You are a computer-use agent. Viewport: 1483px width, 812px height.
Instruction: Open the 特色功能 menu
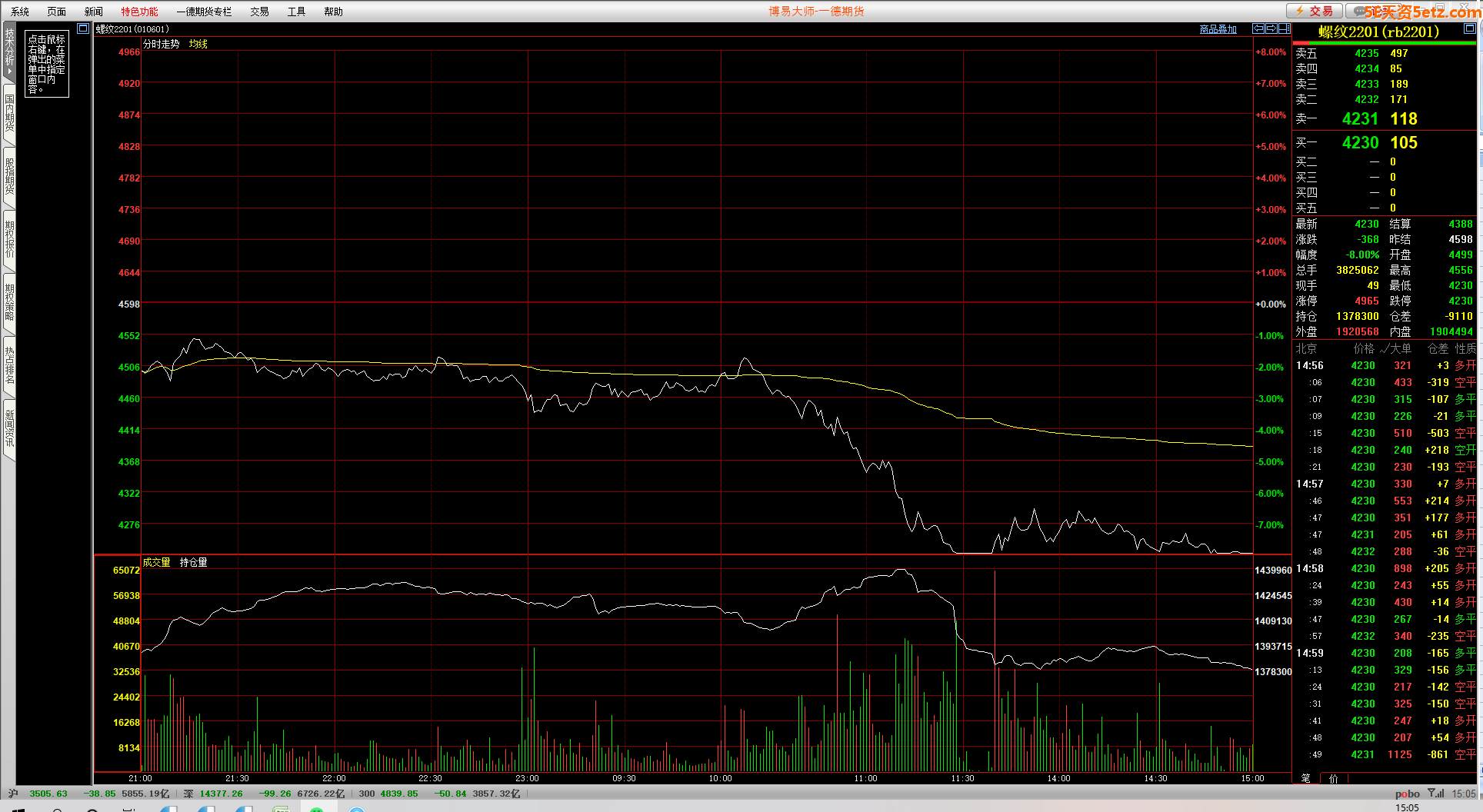pyautogui.click(x=139, y=12)
